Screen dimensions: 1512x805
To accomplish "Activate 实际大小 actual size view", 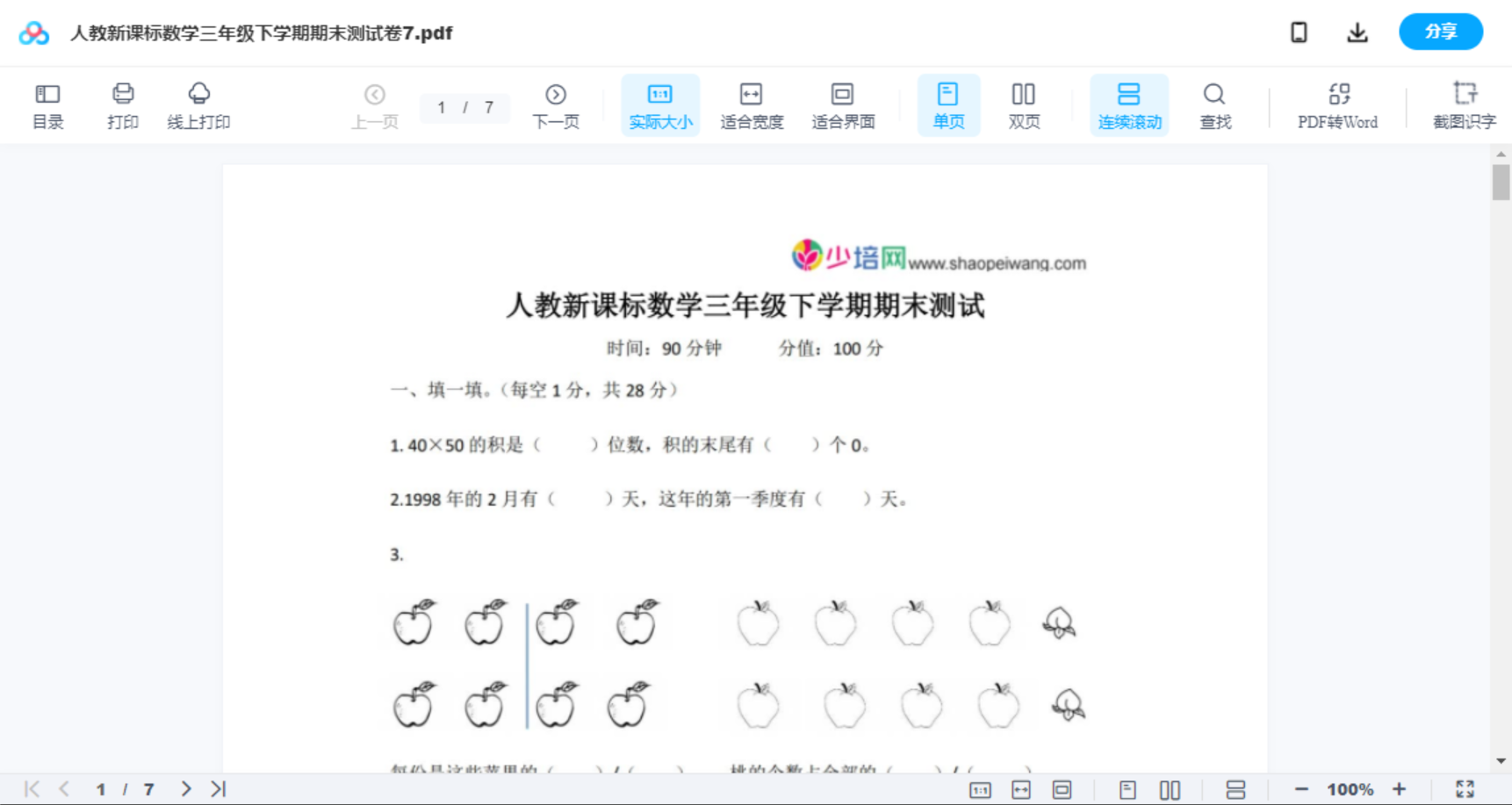I will point(659,104).
